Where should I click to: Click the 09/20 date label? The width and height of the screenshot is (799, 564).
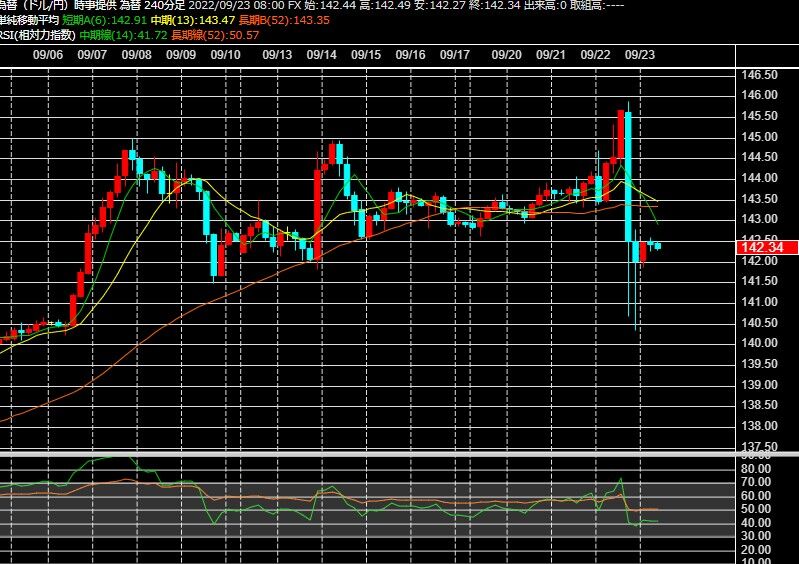(x=507, y=55)
